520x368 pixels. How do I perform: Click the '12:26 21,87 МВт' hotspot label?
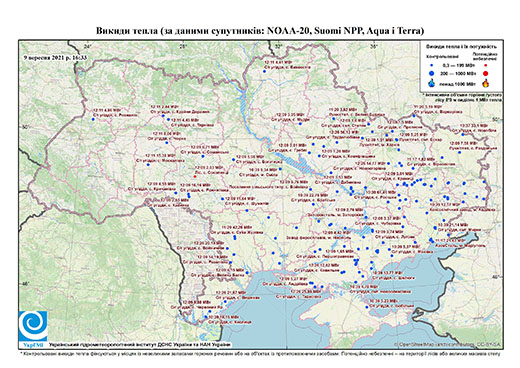(x=231, y=292)
